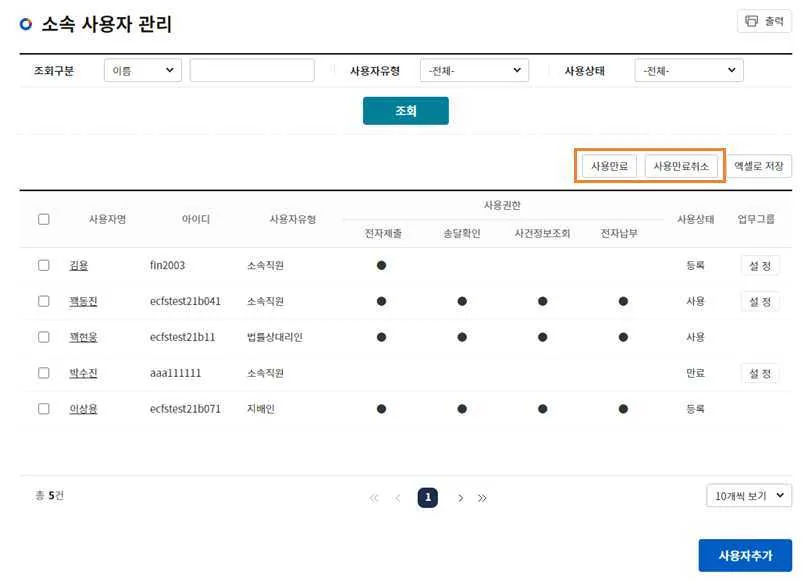This screenshot has height=582, width=804.
Task: Open user name link for aaa111111
Action: click(x=83, y=373)
